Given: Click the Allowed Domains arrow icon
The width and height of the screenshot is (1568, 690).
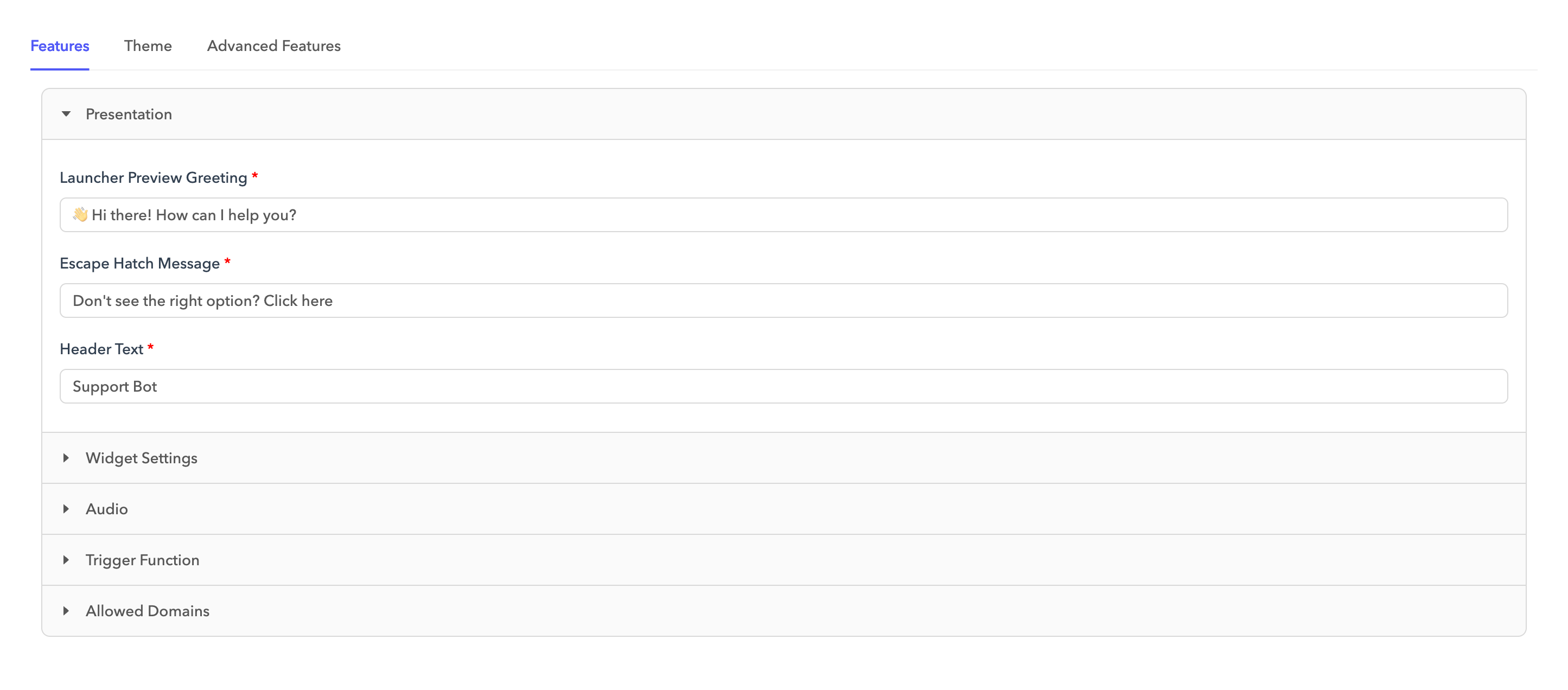Looking at the screenshot, I should pyautogui.click(x=66, y=611).
